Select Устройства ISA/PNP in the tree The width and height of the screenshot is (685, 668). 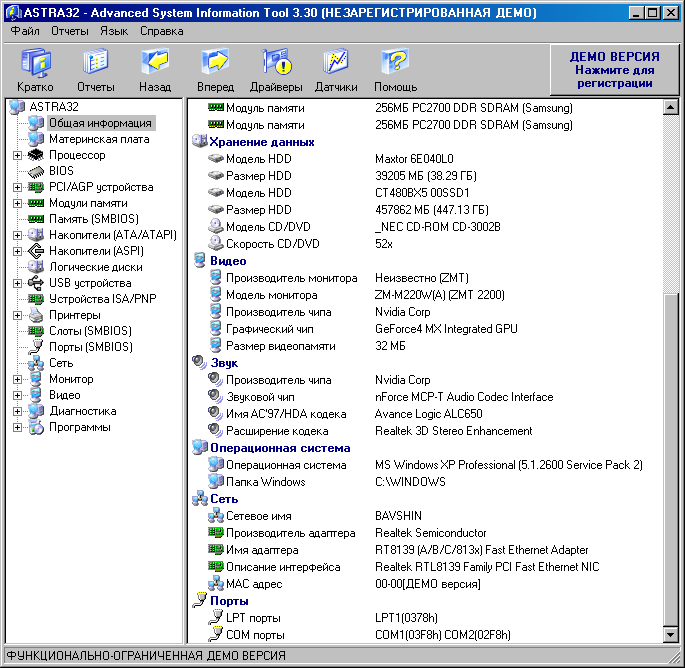pos(103,299)
